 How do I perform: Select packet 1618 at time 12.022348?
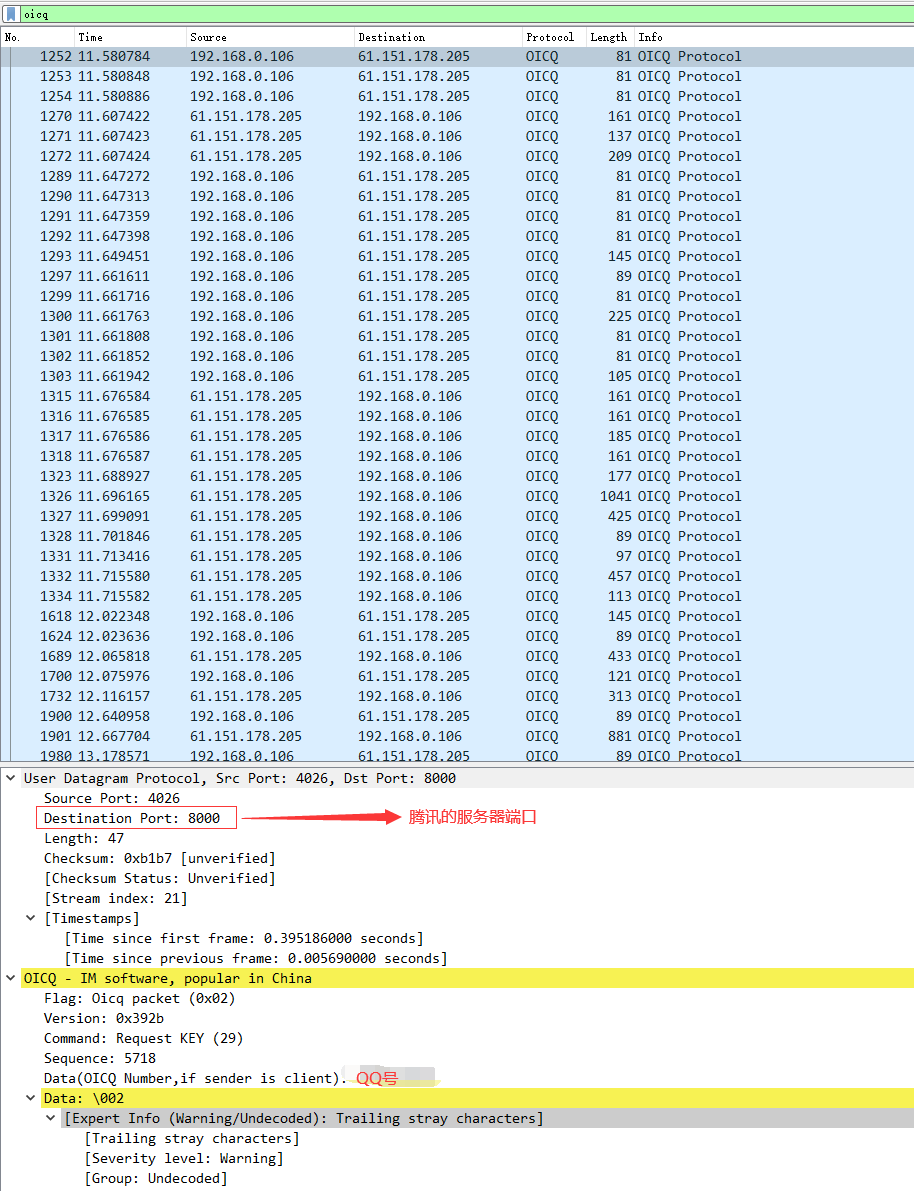click(457, 616)
